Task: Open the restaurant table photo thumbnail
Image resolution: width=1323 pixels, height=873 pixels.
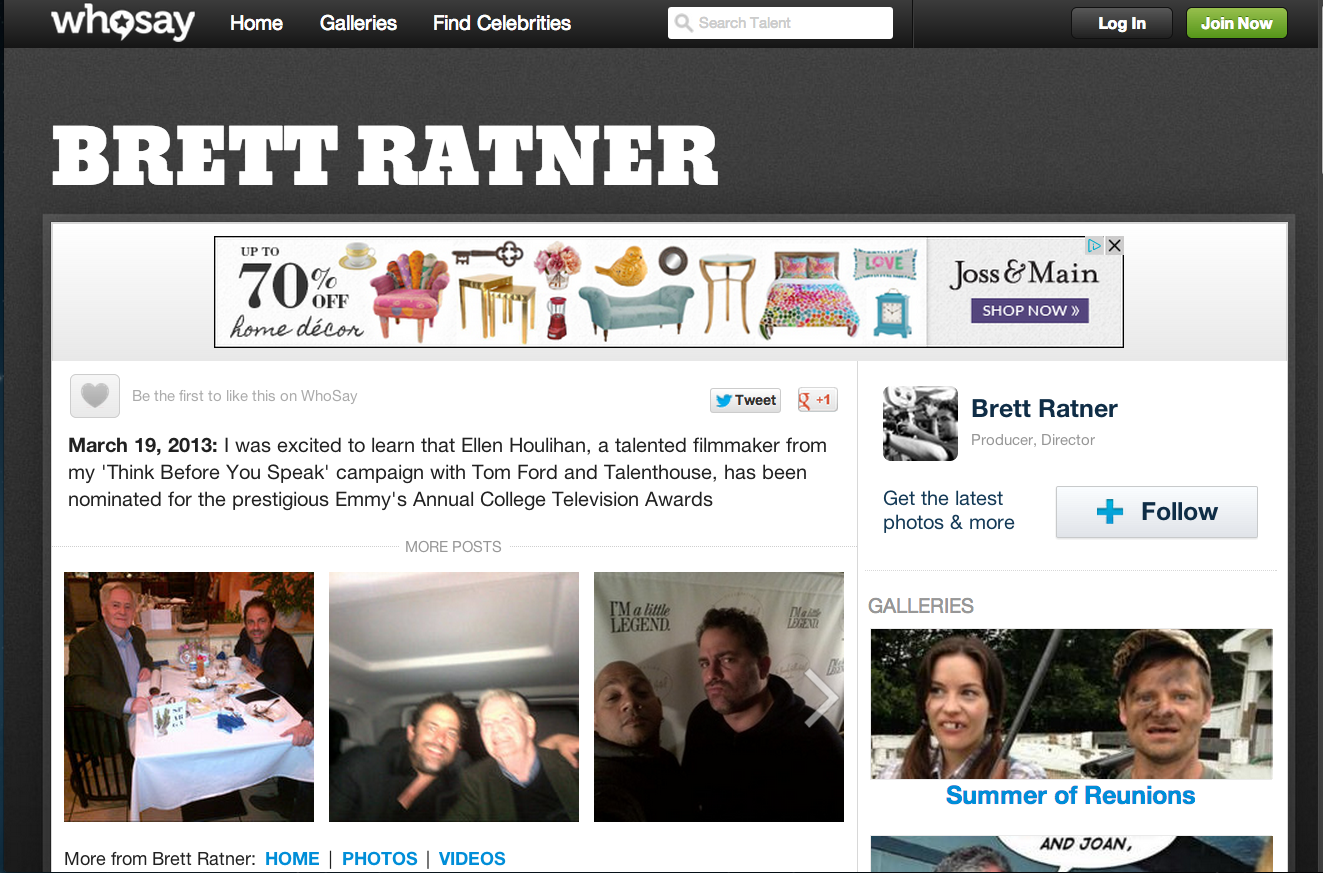Action: click(189, 697)
